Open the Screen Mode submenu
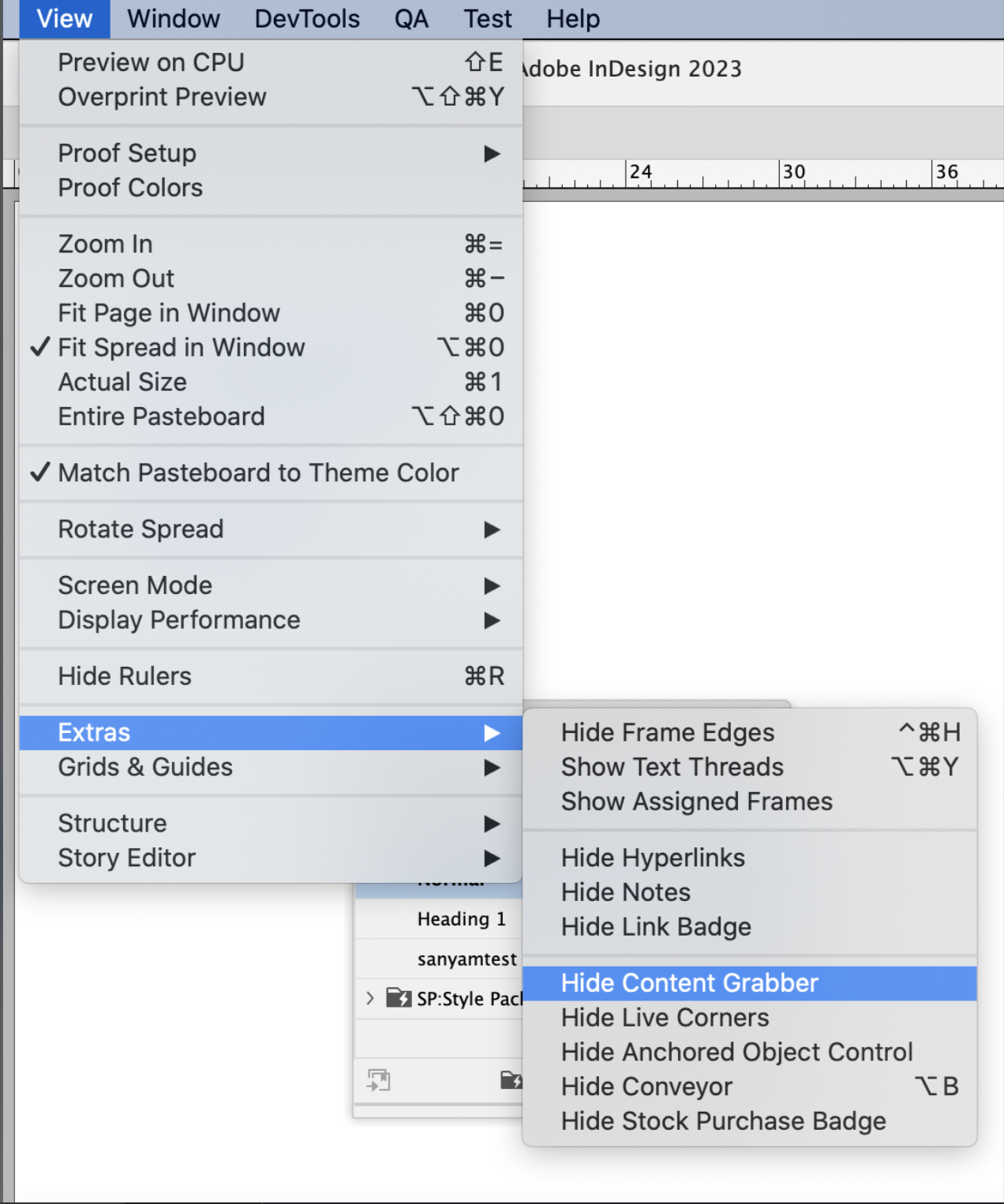The width and height of the screenshot is (1004, 1204). (134, 585)
